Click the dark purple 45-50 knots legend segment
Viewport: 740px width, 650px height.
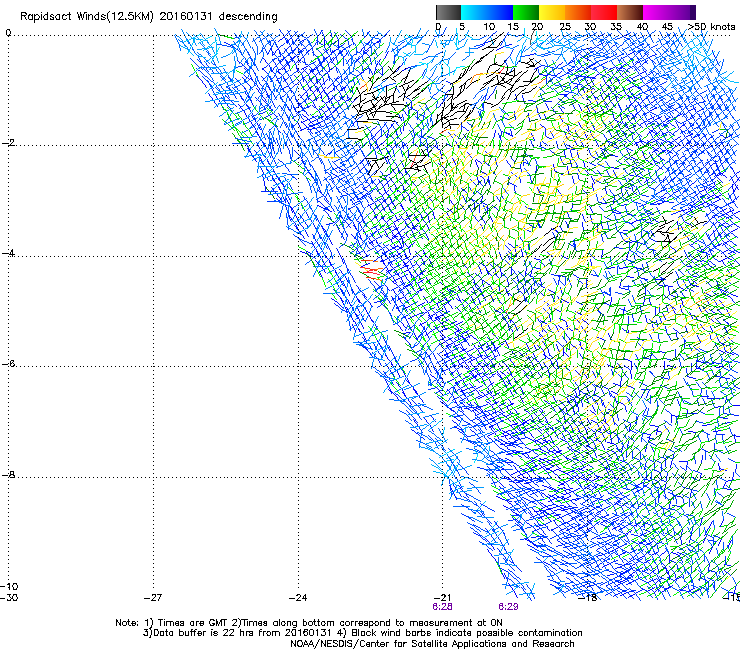(x=682, y=12)
